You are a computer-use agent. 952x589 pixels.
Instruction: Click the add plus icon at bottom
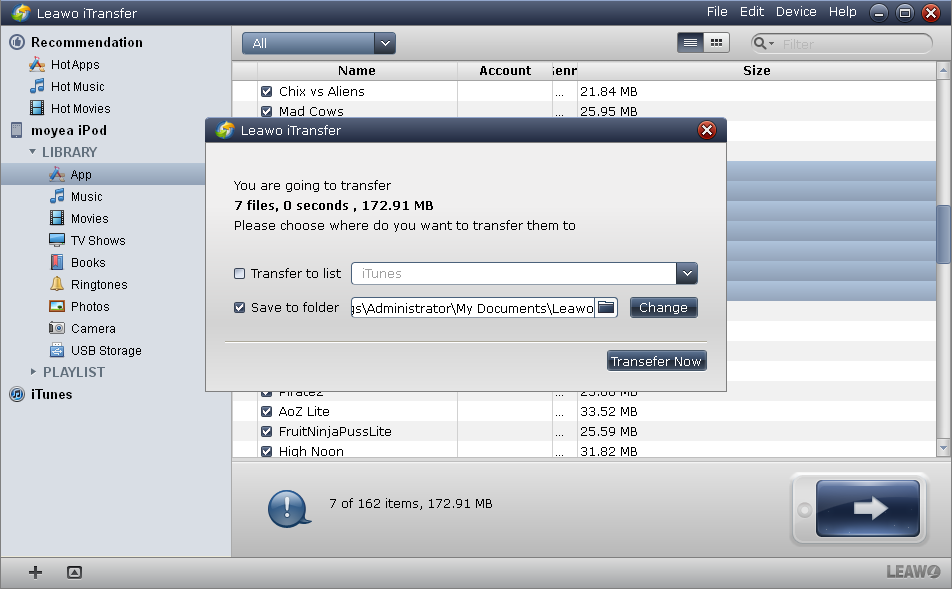coord(35,572)
